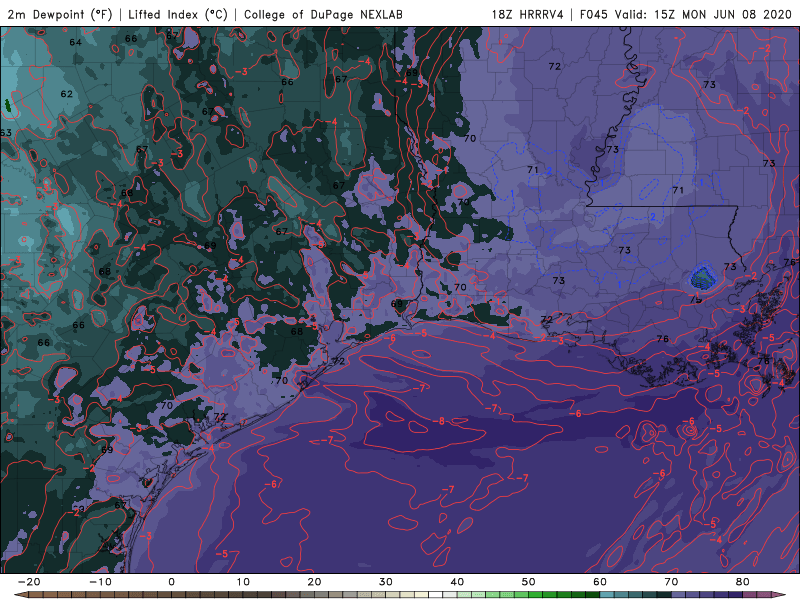Image resolution: width=800 pixels, height=600 pixels.
Task: Click the '62' dewpoint value on map
Action: pyautogui.click(x=66, y=94)
